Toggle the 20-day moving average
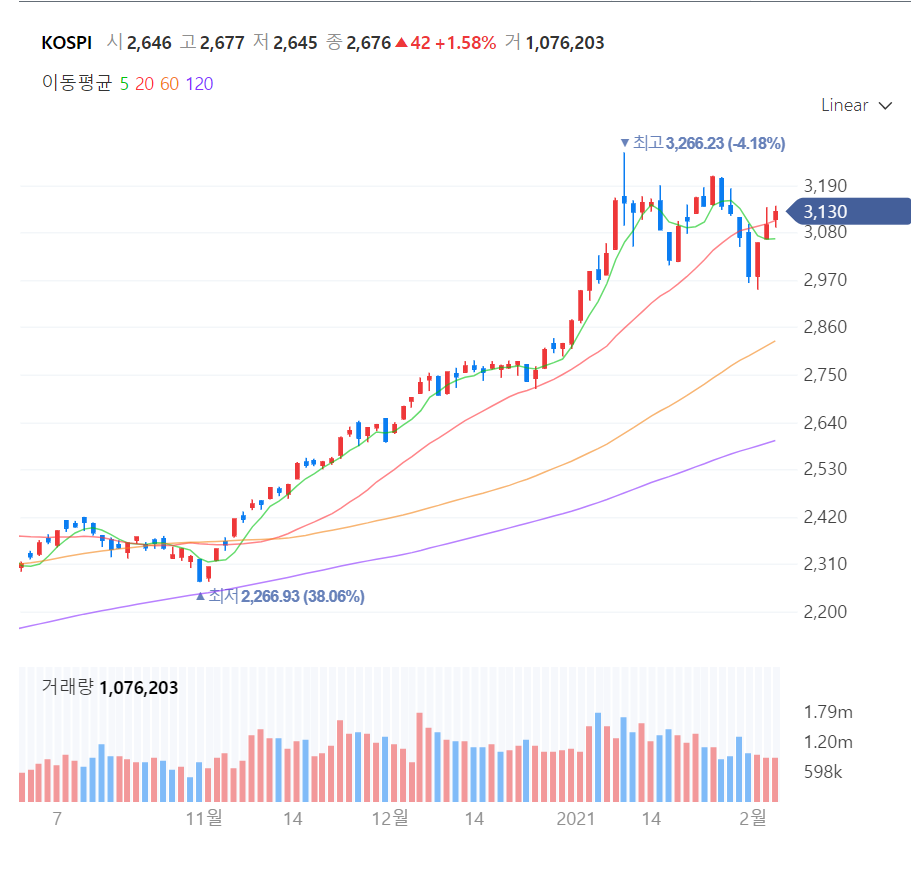Viewport: 920px width, 876px height. 144,84
